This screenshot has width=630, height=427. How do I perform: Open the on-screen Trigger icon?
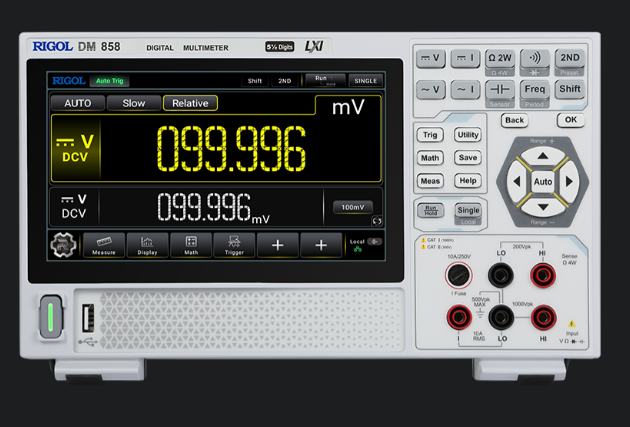[234, 245]
